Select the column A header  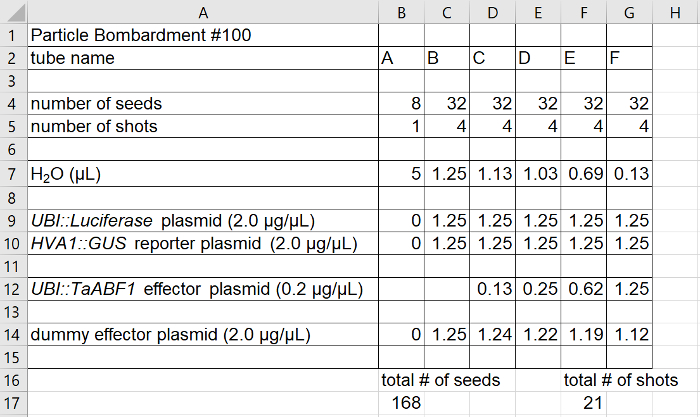click(x=203, y=12)
